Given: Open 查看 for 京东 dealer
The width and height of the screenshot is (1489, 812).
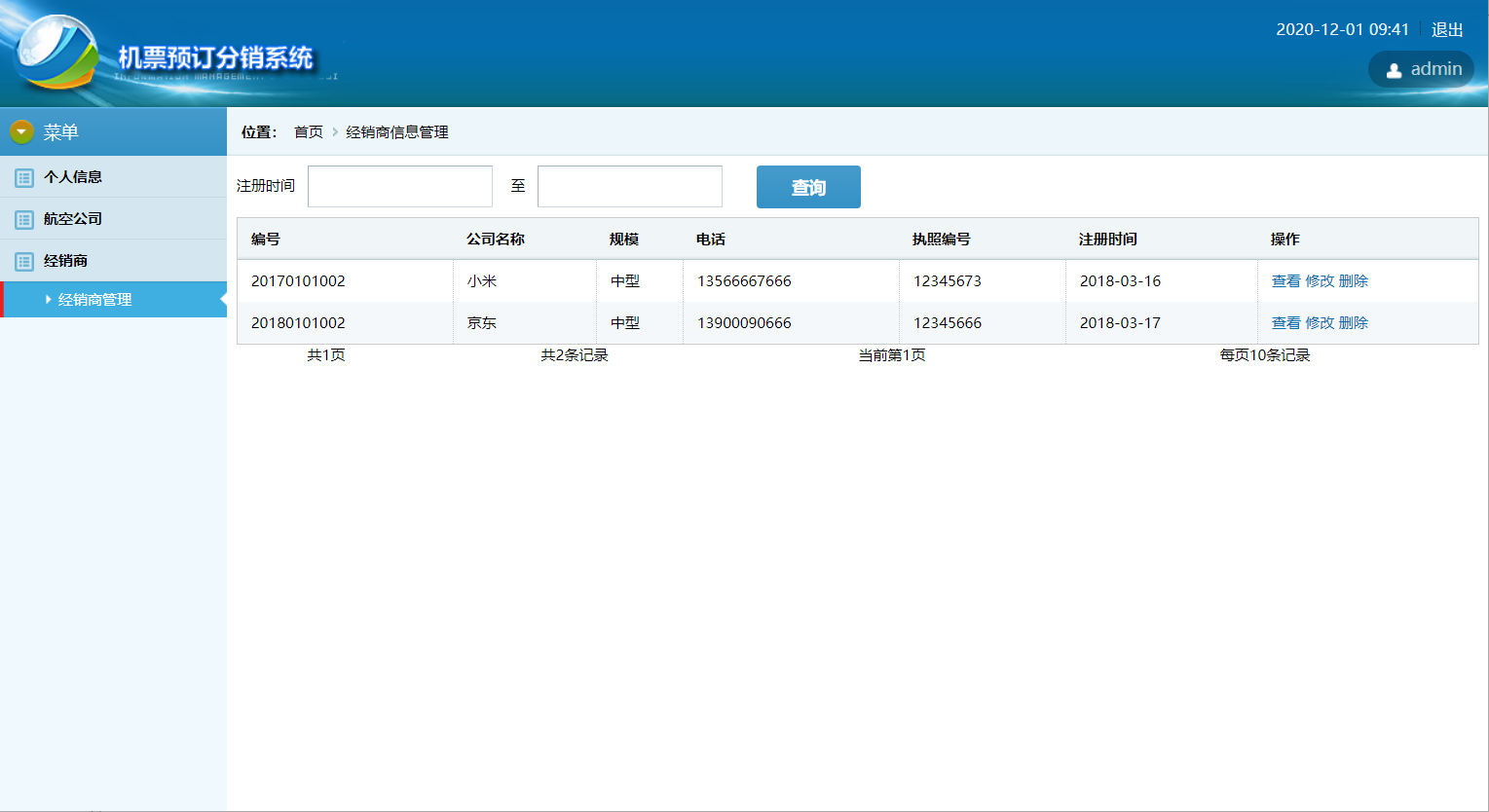Looking at the screenshot, I should [x=1285, y=323].
